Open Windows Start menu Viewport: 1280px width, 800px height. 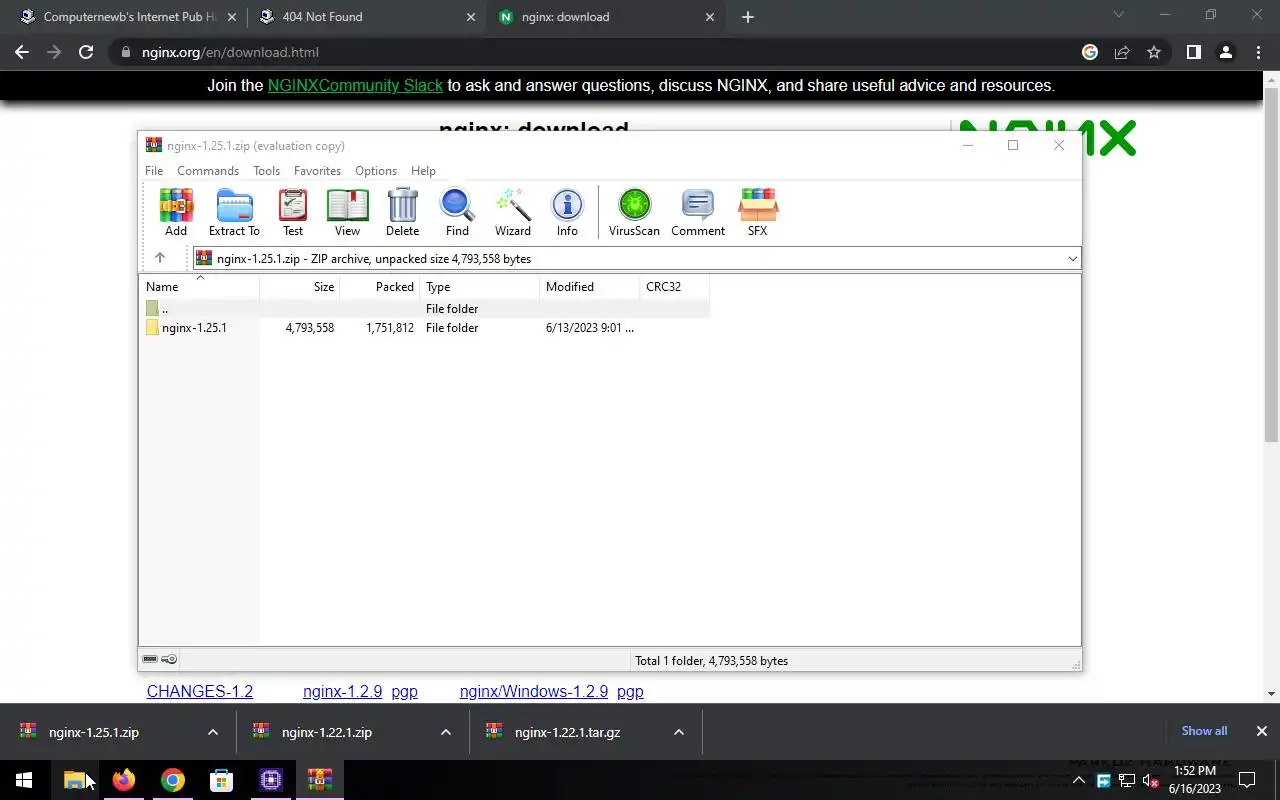[24, 780]
